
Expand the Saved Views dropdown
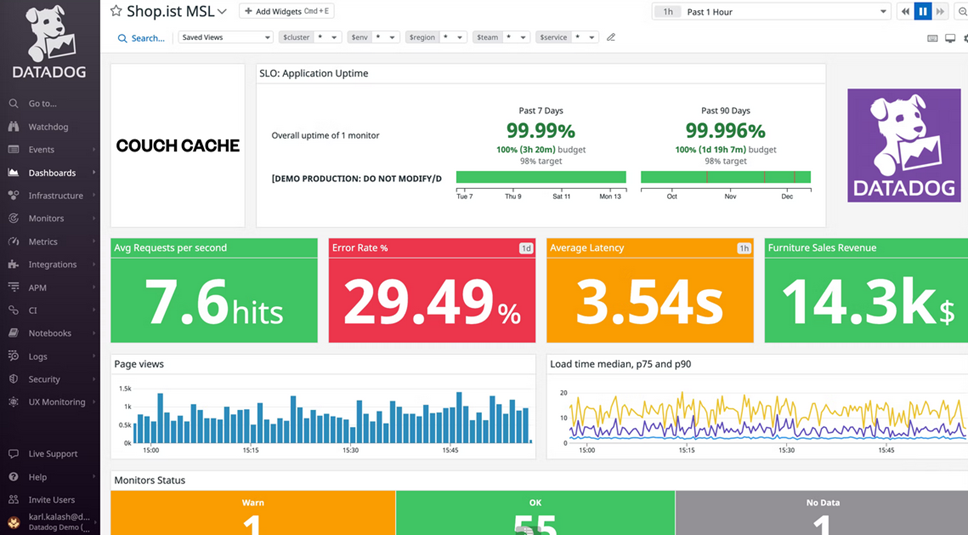[x=225, y=38]
